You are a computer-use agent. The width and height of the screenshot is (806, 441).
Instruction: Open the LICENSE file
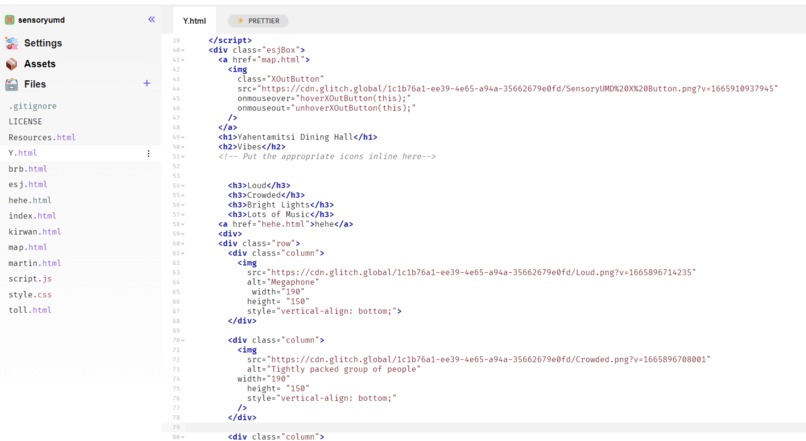click(25, 121)
